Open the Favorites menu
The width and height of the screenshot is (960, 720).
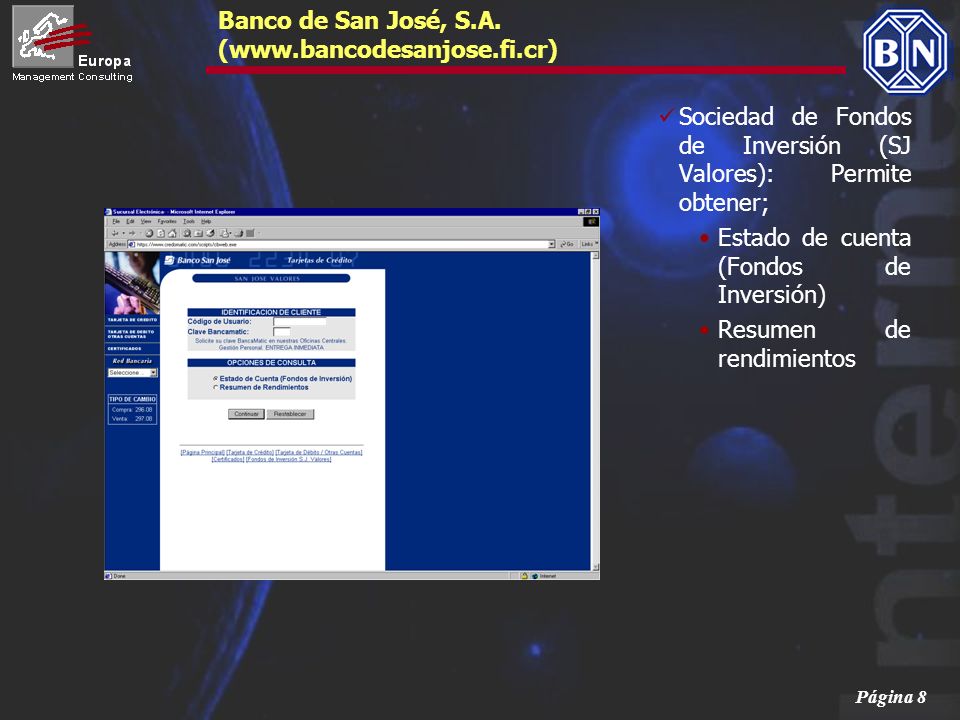(167, 222)
